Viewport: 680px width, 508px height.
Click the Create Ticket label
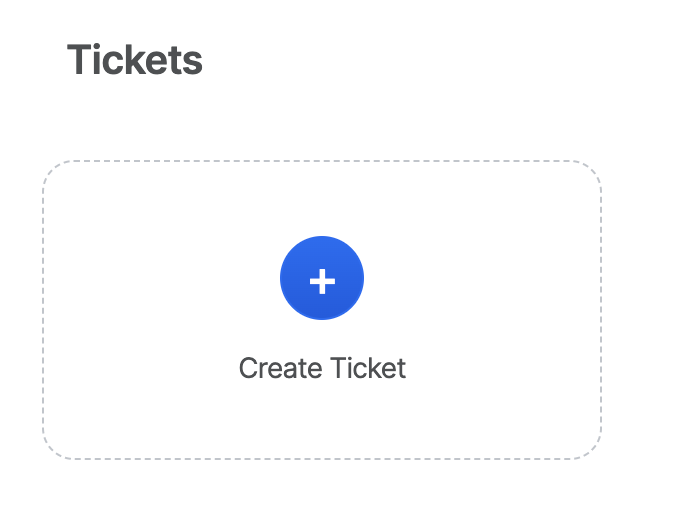pos(322,368)
